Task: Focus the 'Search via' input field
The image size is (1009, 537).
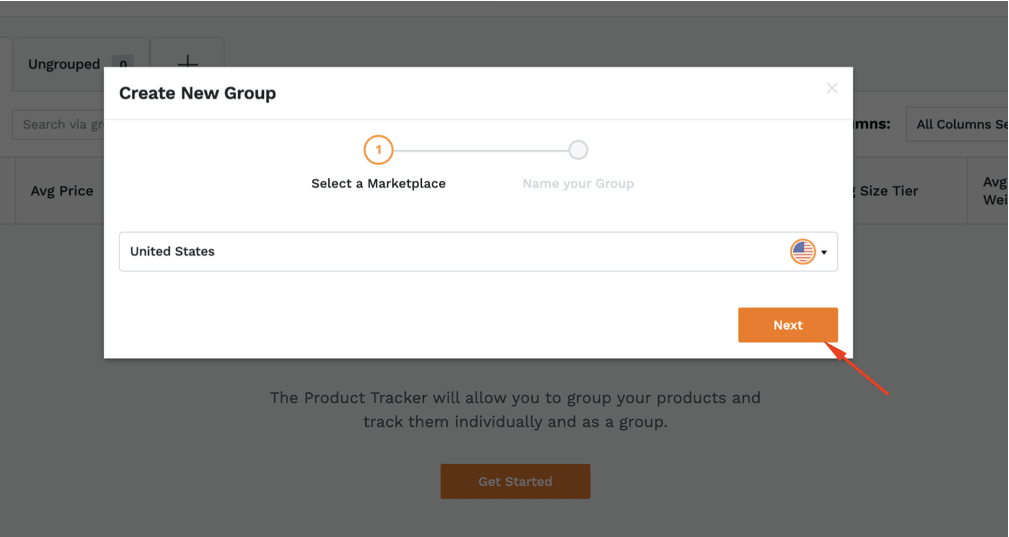Action: point(59,124)
